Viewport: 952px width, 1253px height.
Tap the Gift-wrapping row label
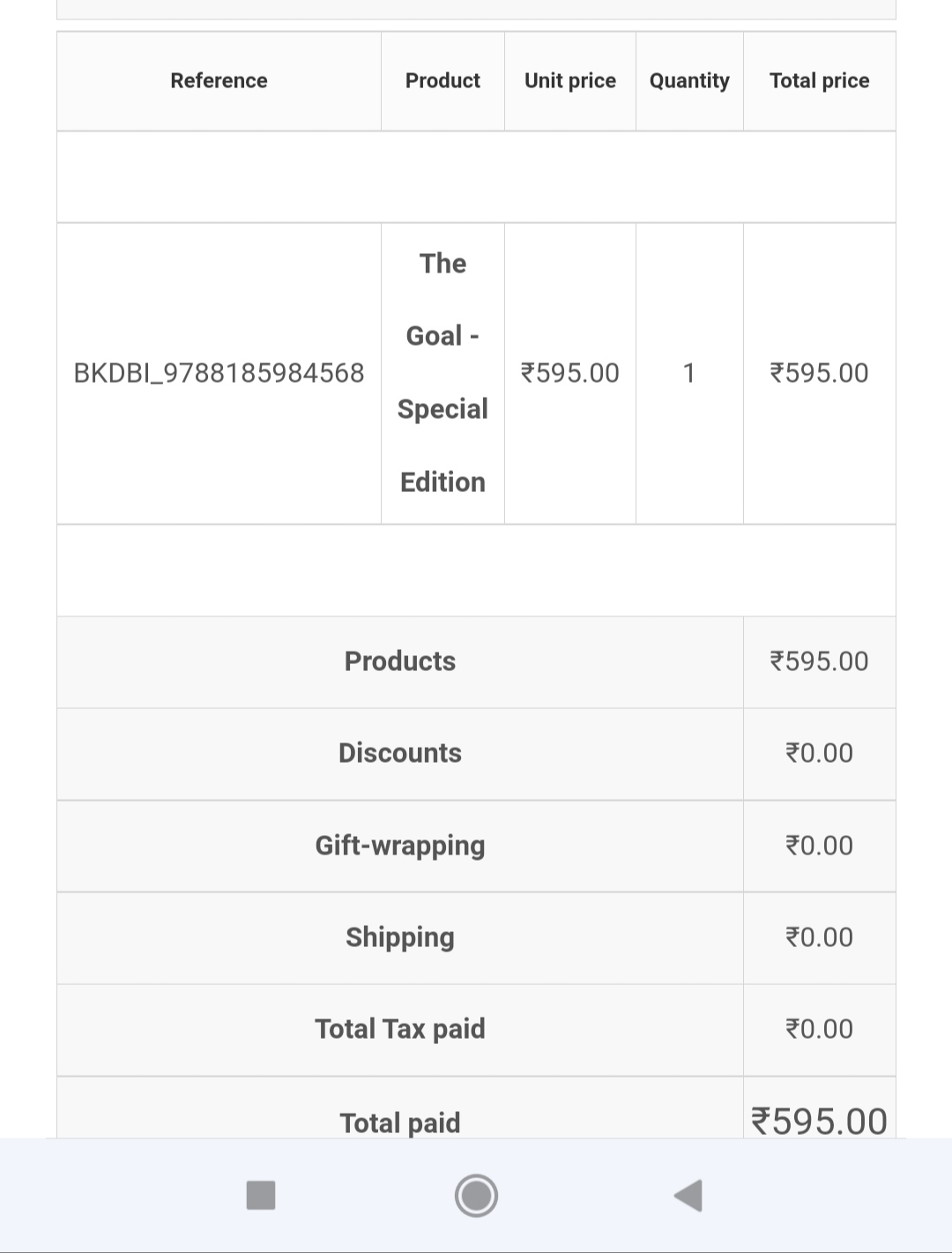click(x=400, y=846)
